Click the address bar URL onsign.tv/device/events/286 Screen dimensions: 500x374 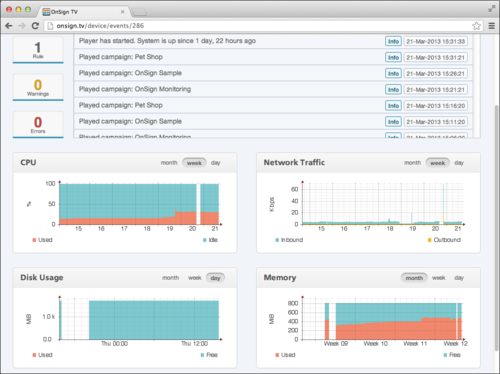[x=100, y=26]
